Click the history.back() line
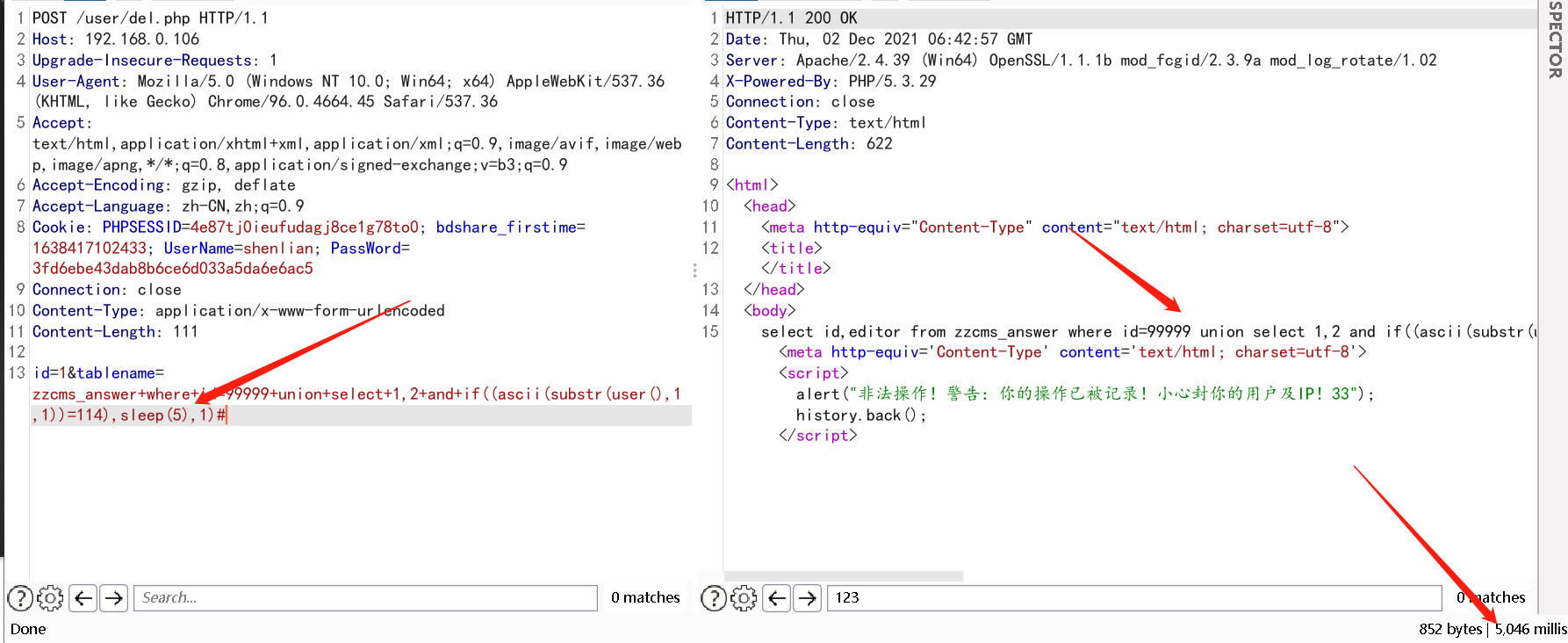Viewport: 1568px width, 643px height. 861,415
